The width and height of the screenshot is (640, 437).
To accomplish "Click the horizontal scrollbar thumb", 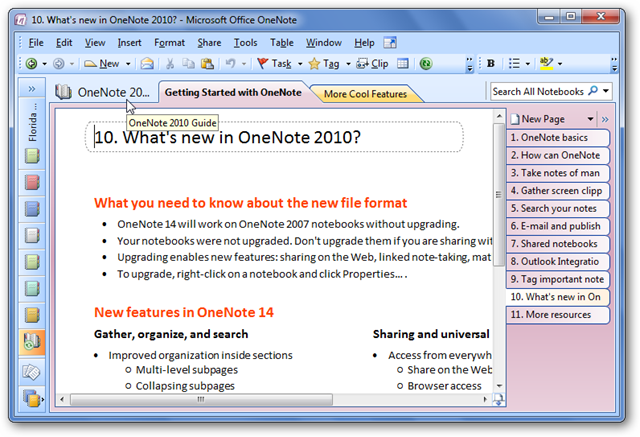I will (x=201, y=399).
